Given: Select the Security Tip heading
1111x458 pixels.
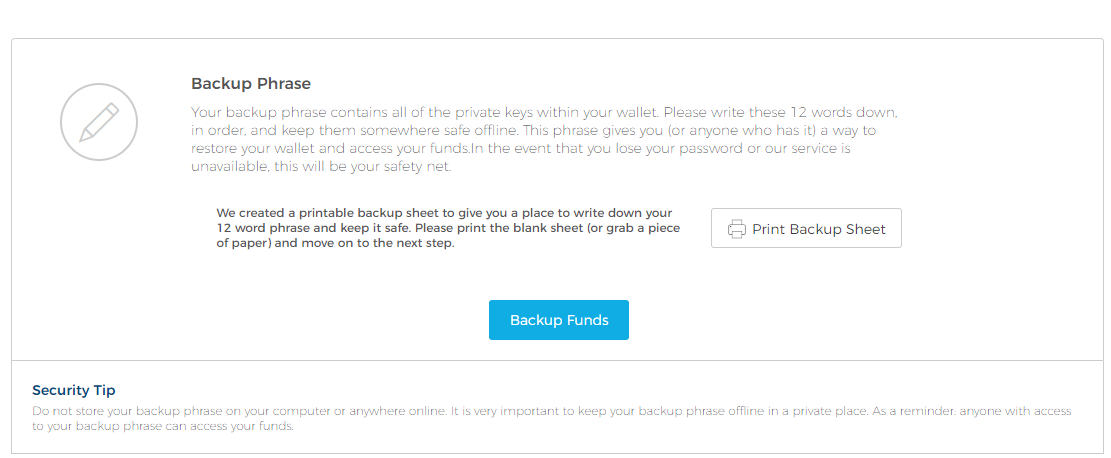Looking at the screenshot, I should 74,391.
